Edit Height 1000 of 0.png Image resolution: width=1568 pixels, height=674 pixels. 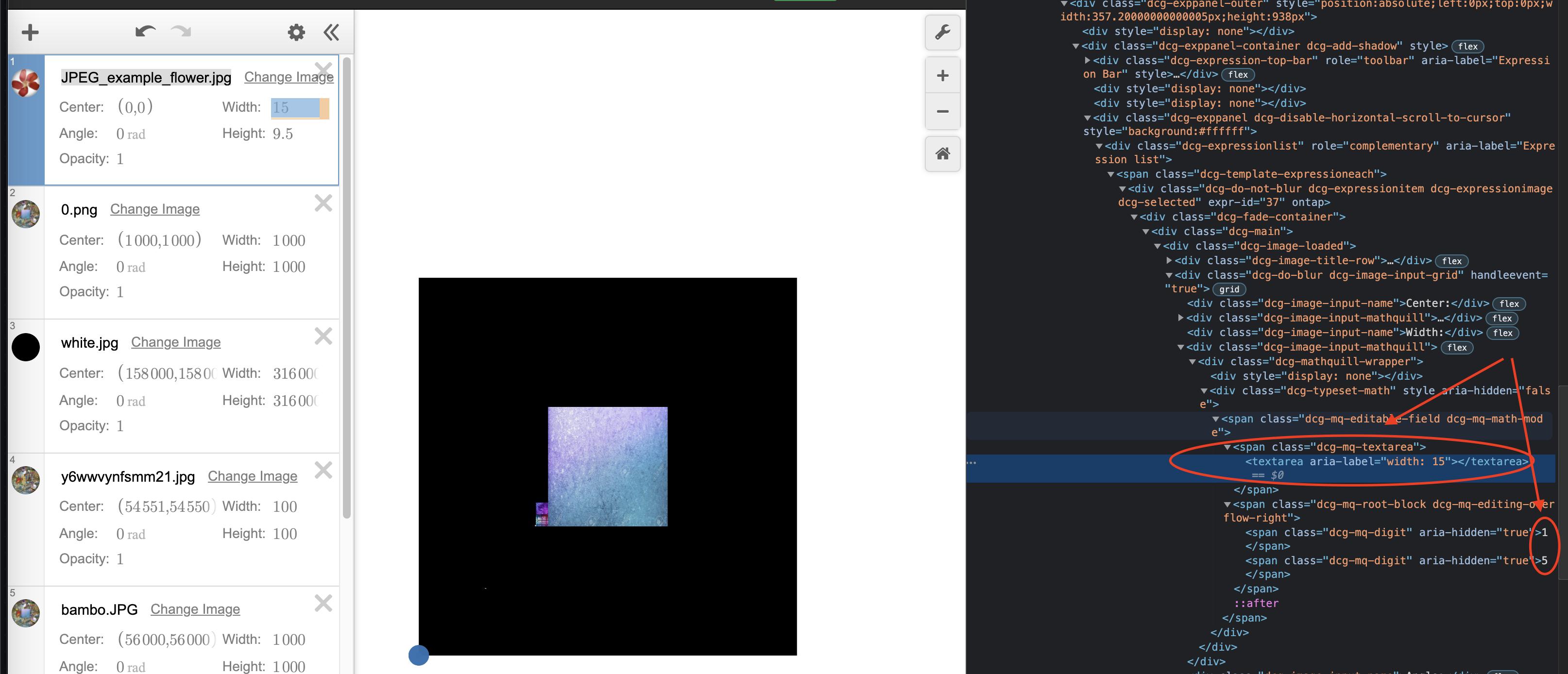pos(289,267)
